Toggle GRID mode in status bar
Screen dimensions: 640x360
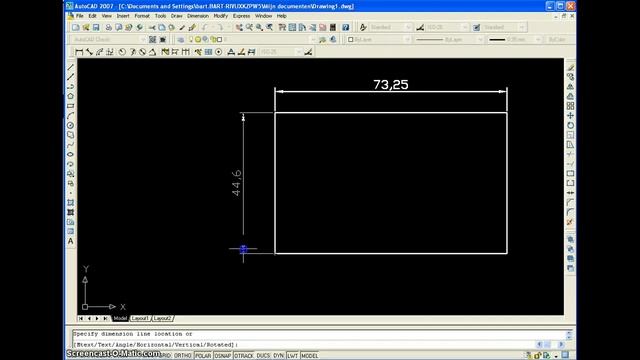click(165, 356)
